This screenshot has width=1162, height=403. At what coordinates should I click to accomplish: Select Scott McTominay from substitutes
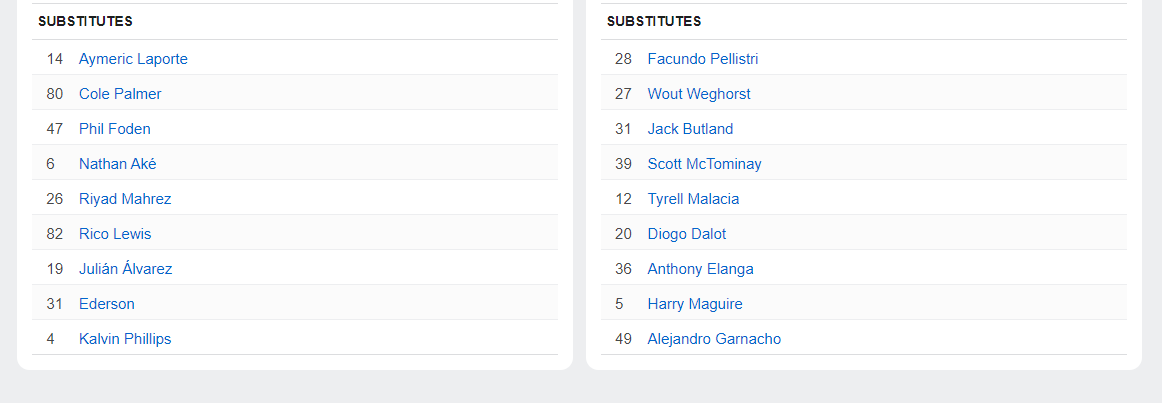pos(704,164)
